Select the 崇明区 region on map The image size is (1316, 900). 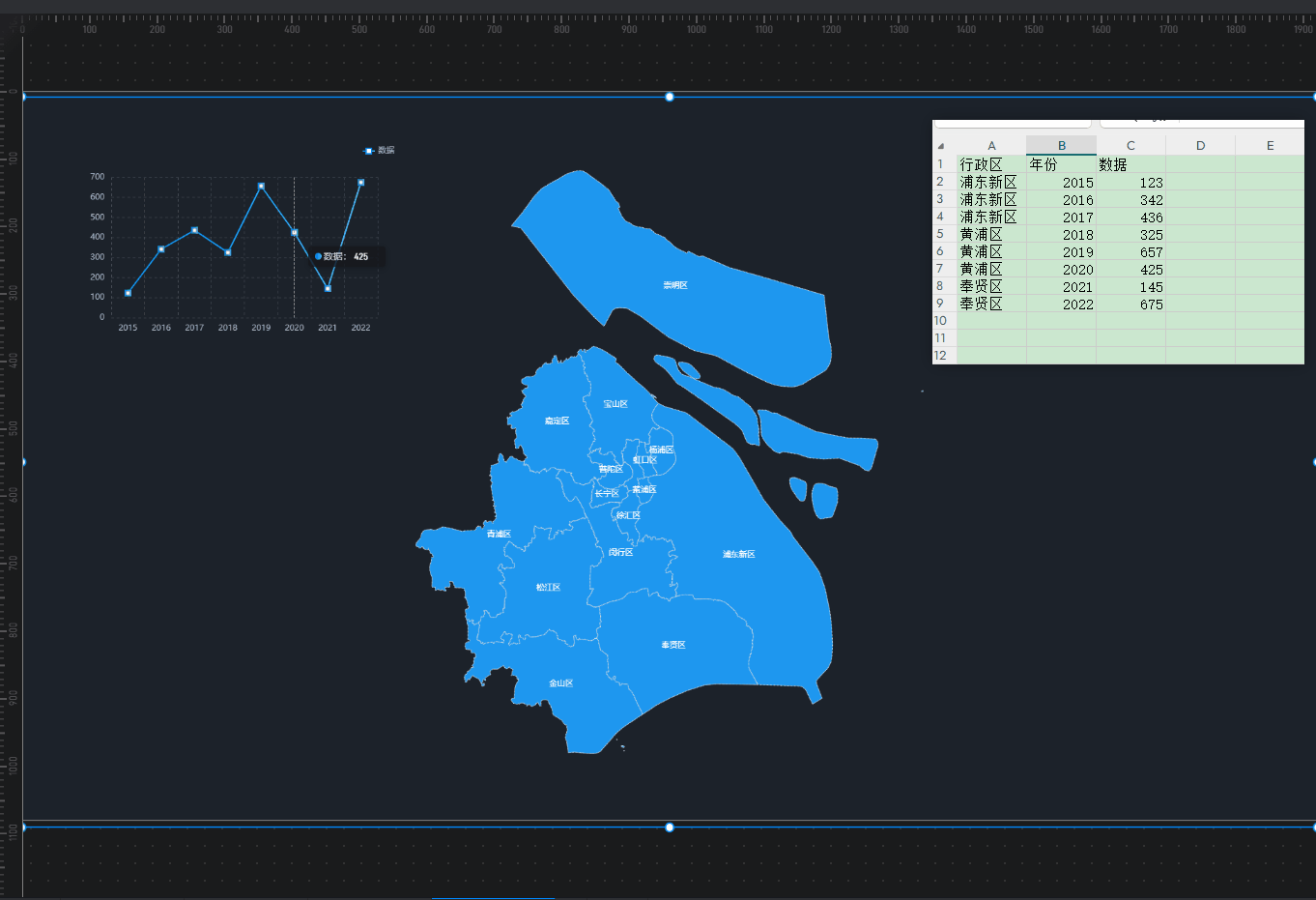[x=675, y=285]
